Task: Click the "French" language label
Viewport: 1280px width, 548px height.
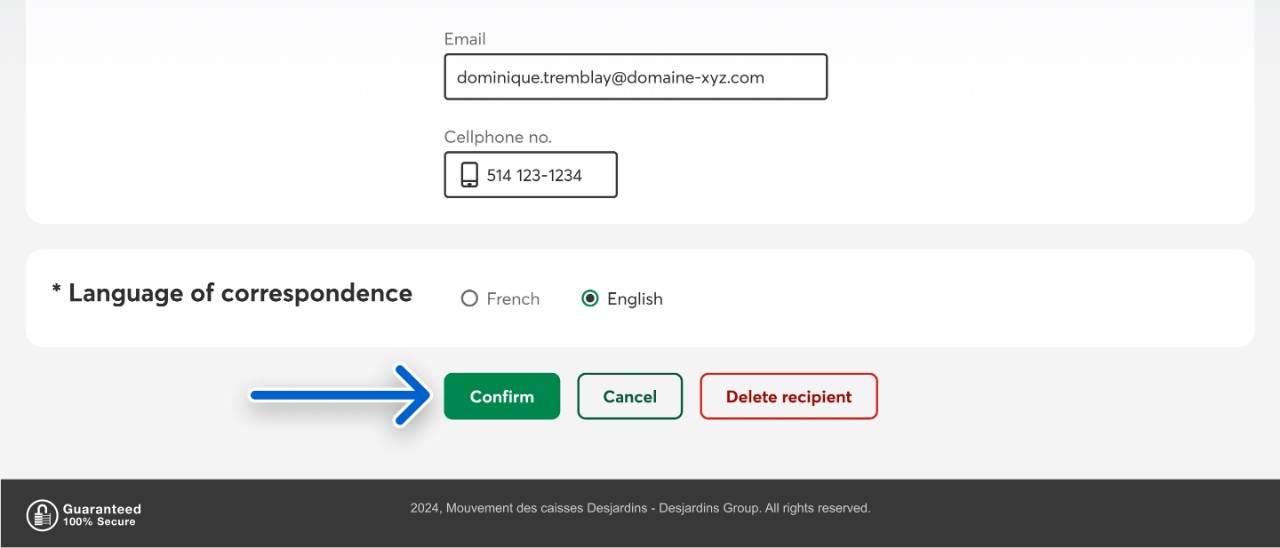Action: point(513,299)
